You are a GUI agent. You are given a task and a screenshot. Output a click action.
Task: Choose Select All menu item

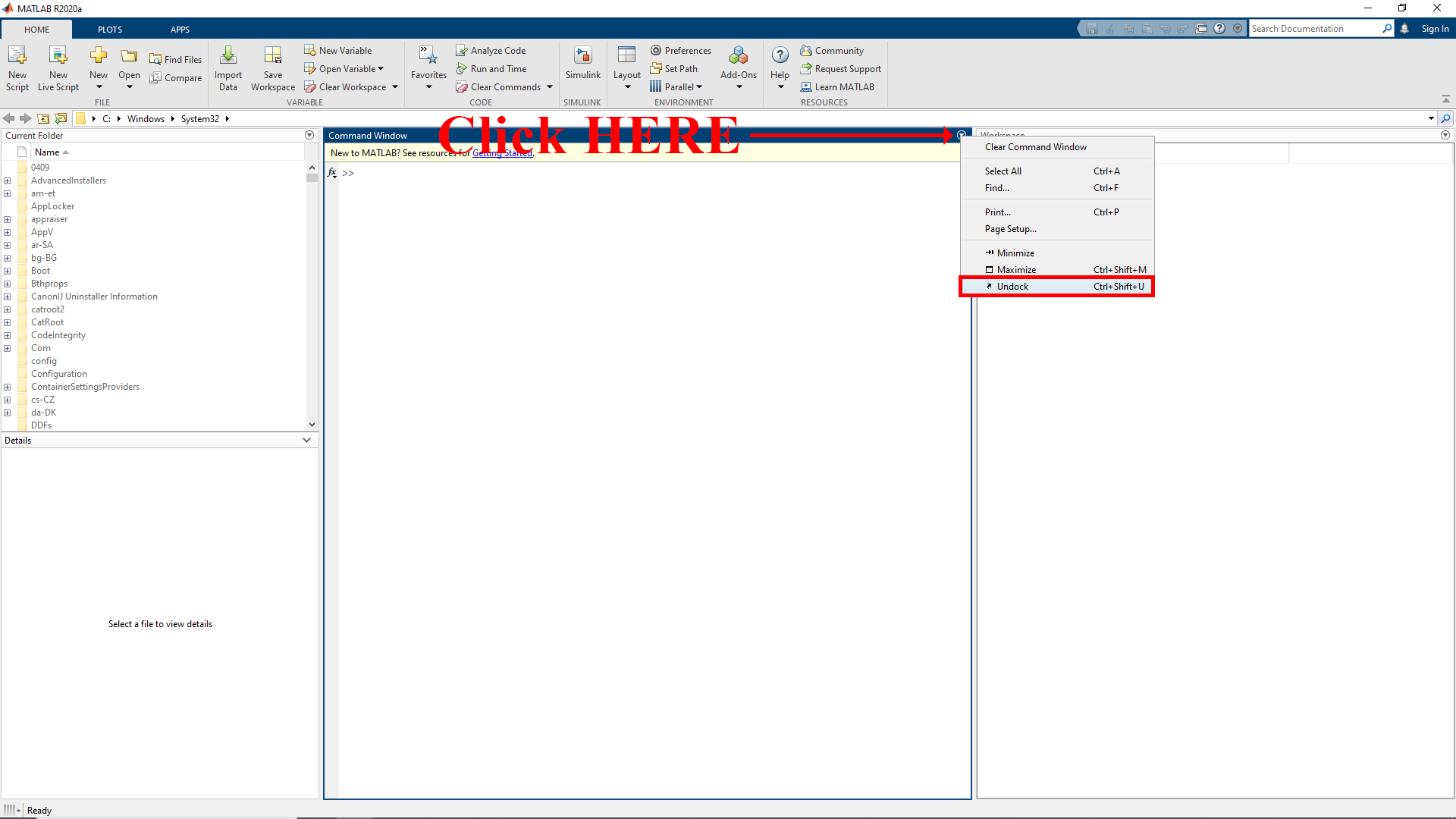coord(1057,171)
